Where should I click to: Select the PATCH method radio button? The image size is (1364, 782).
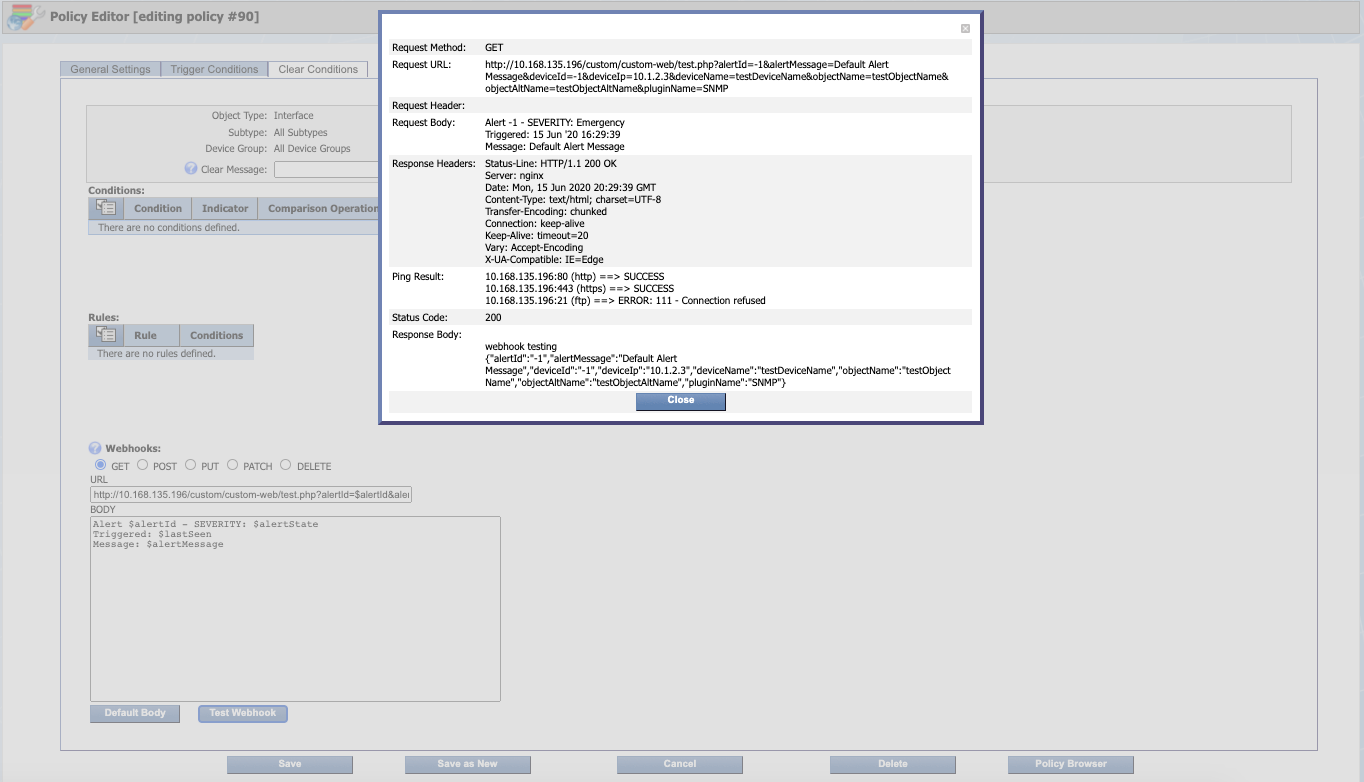click(233, 465)
